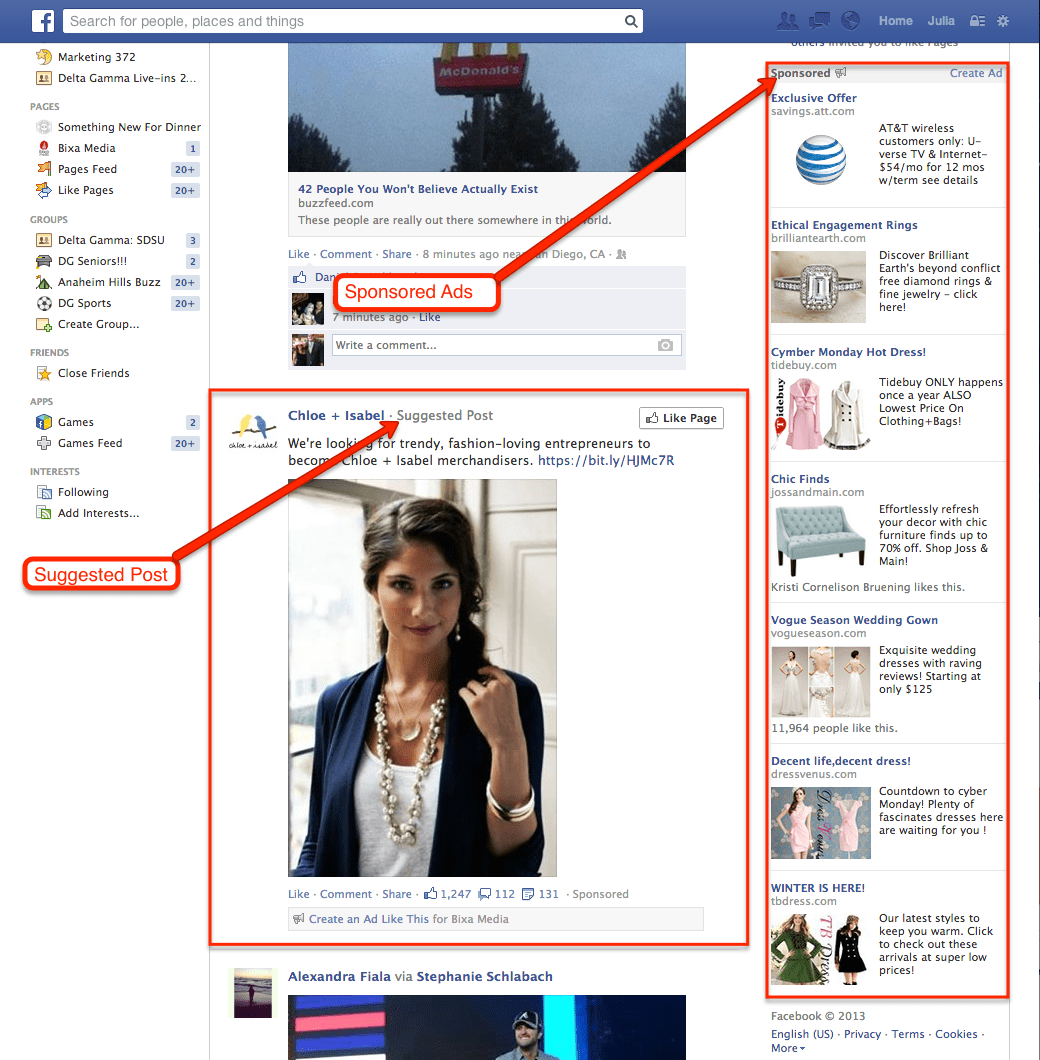Click the Write a comment field
Viewport: 1040px width, 1060px height.
point(506,345)
